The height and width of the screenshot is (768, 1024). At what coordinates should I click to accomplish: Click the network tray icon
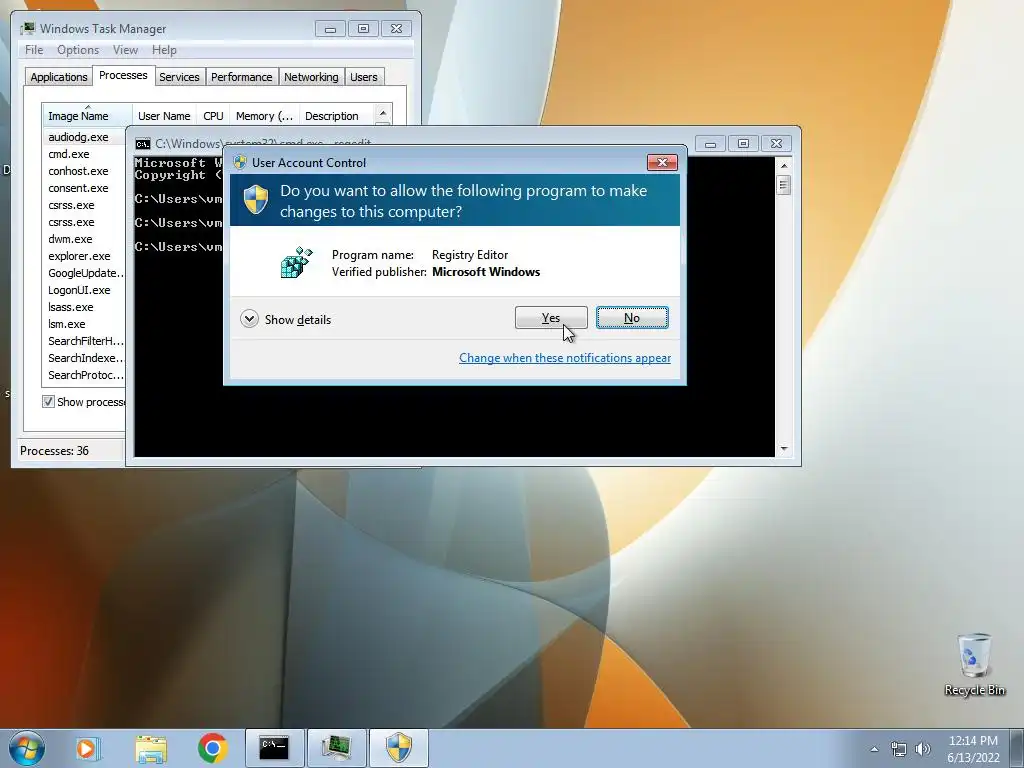(x=899, y=749)
